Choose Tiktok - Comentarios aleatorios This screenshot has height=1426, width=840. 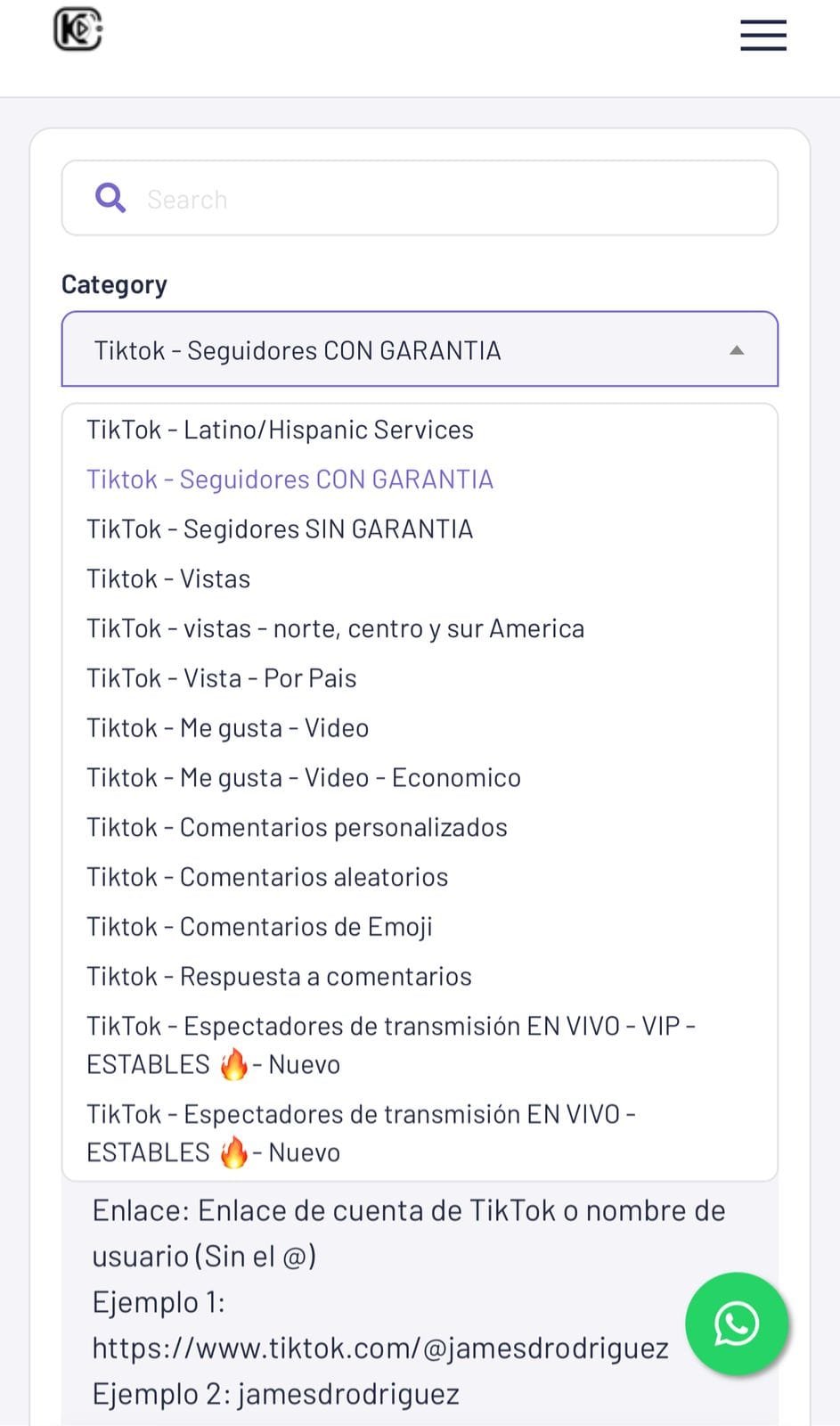click(267, 878)
